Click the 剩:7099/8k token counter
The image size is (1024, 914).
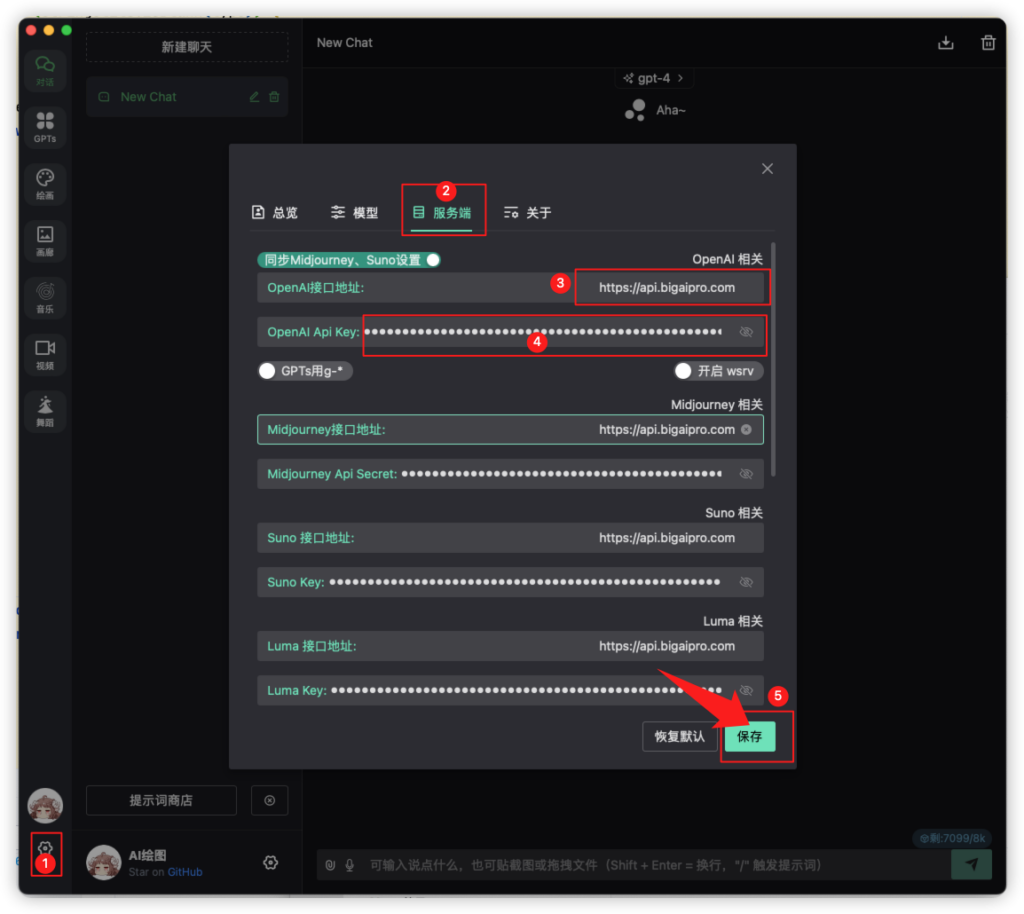coord(952,838)
